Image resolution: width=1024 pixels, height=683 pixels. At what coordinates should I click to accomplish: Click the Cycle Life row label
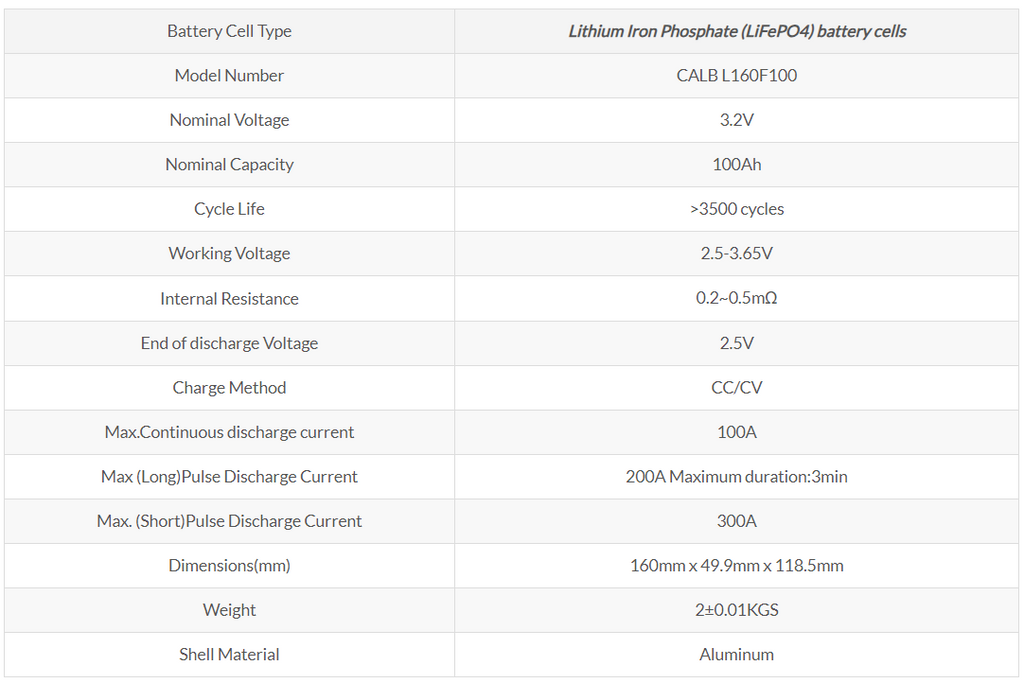(229, 209)
